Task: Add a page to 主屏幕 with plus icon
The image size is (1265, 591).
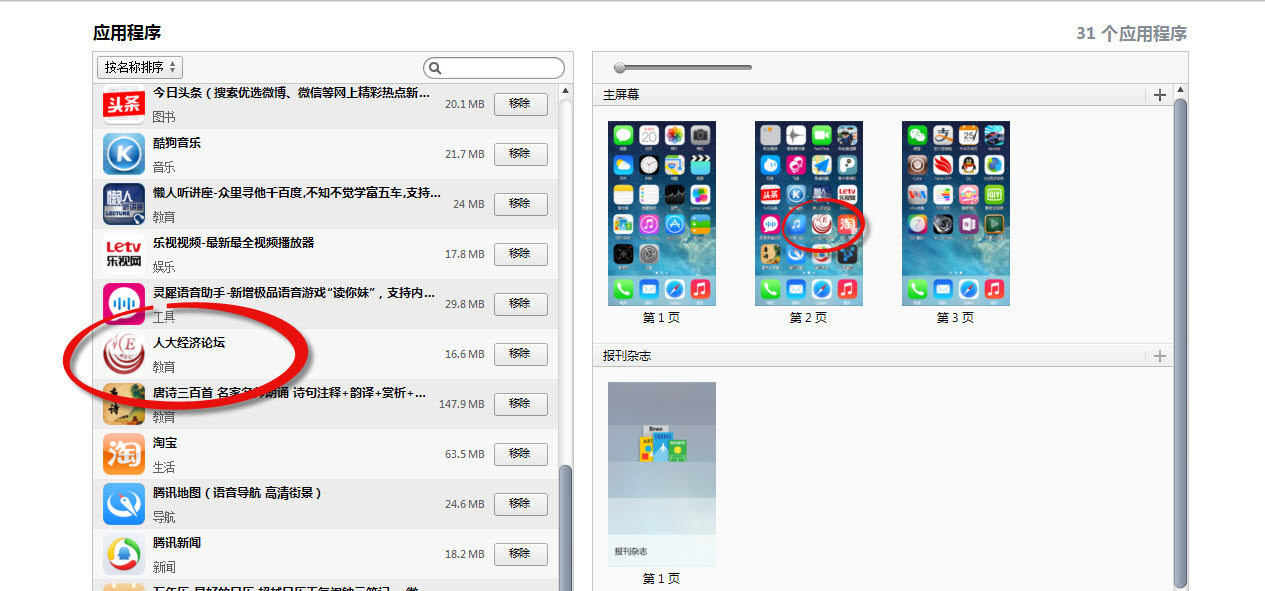Action: [1160, 95]
